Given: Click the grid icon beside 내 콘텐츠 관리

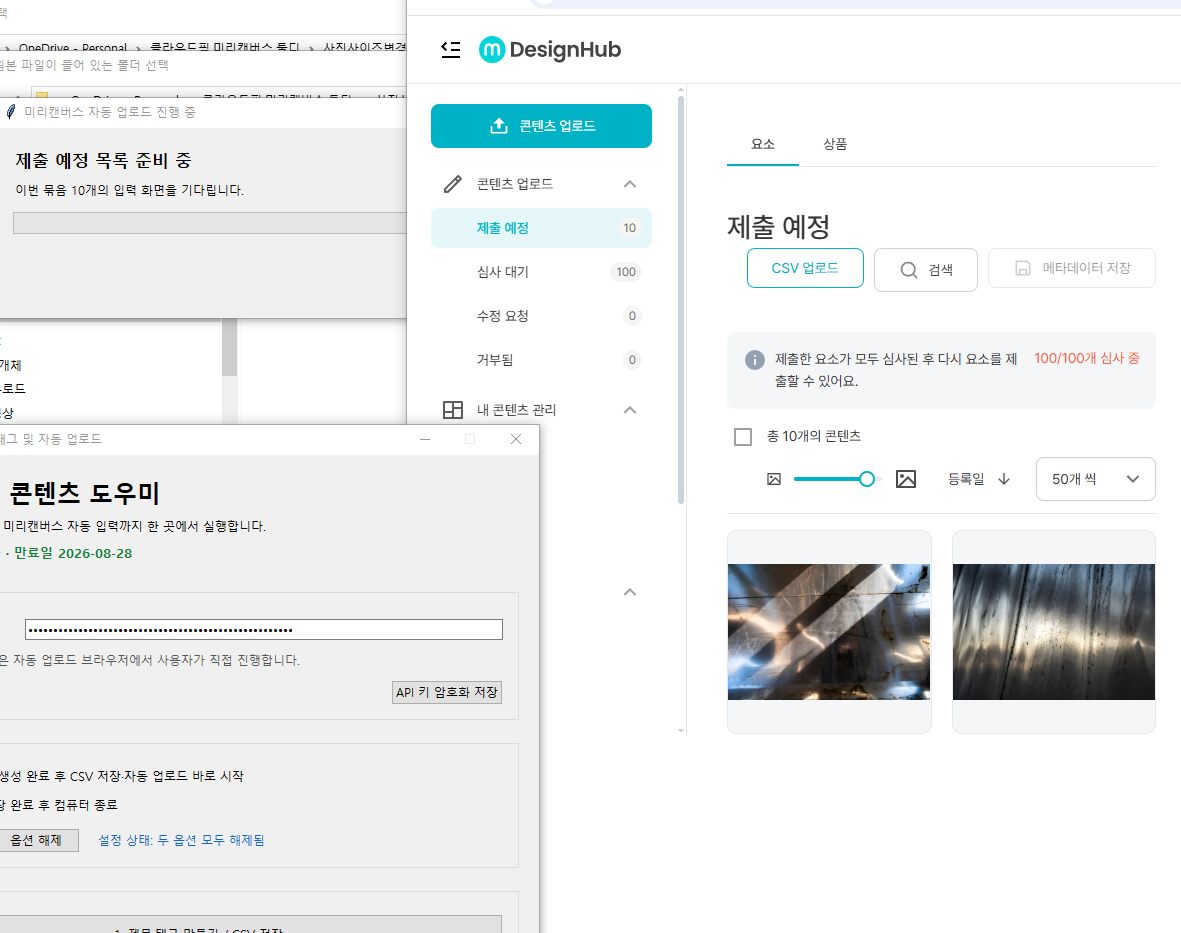Looking at the screenshot, I should (x=453, y=410).
